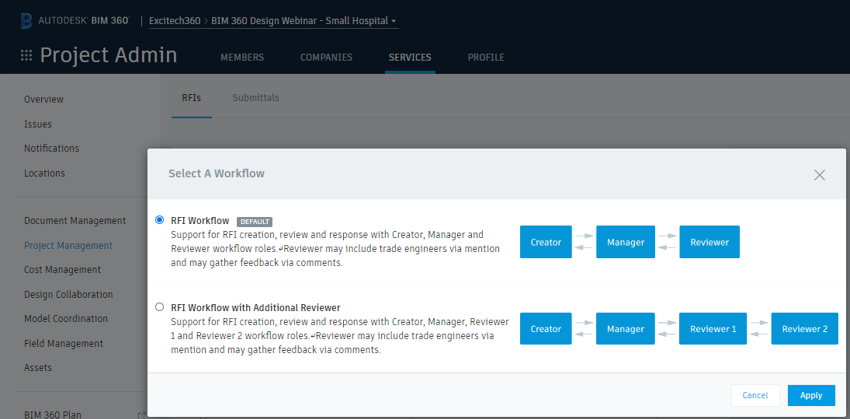The height and width of the screenshot is (419, 850).
Task: Open Issues in the sidebar
Action: point(38,124)
